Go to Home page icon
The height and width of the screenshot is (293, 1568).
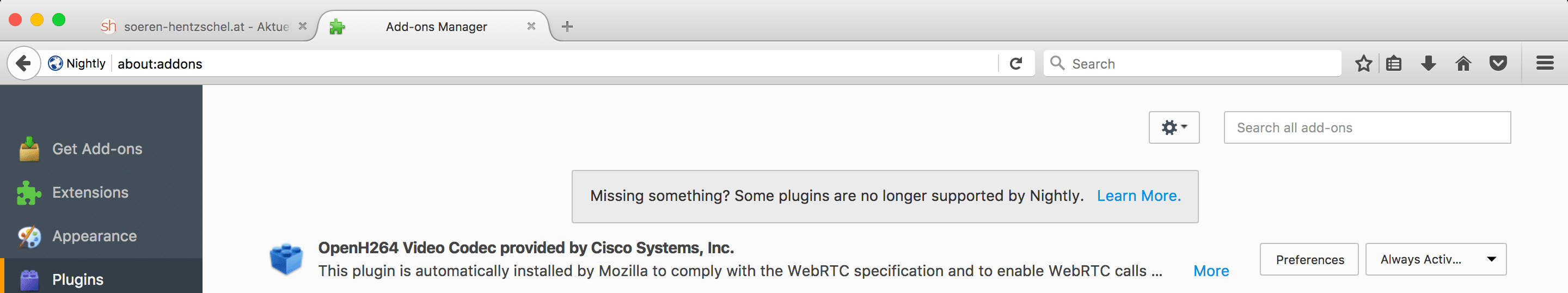coord(1463,63)
